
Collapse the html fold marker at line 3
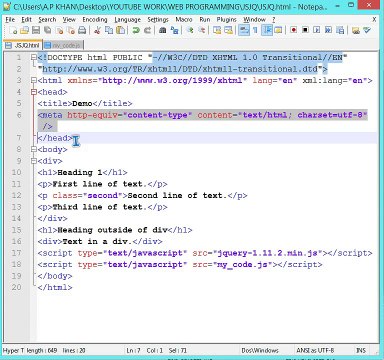(x=33, y=81)
